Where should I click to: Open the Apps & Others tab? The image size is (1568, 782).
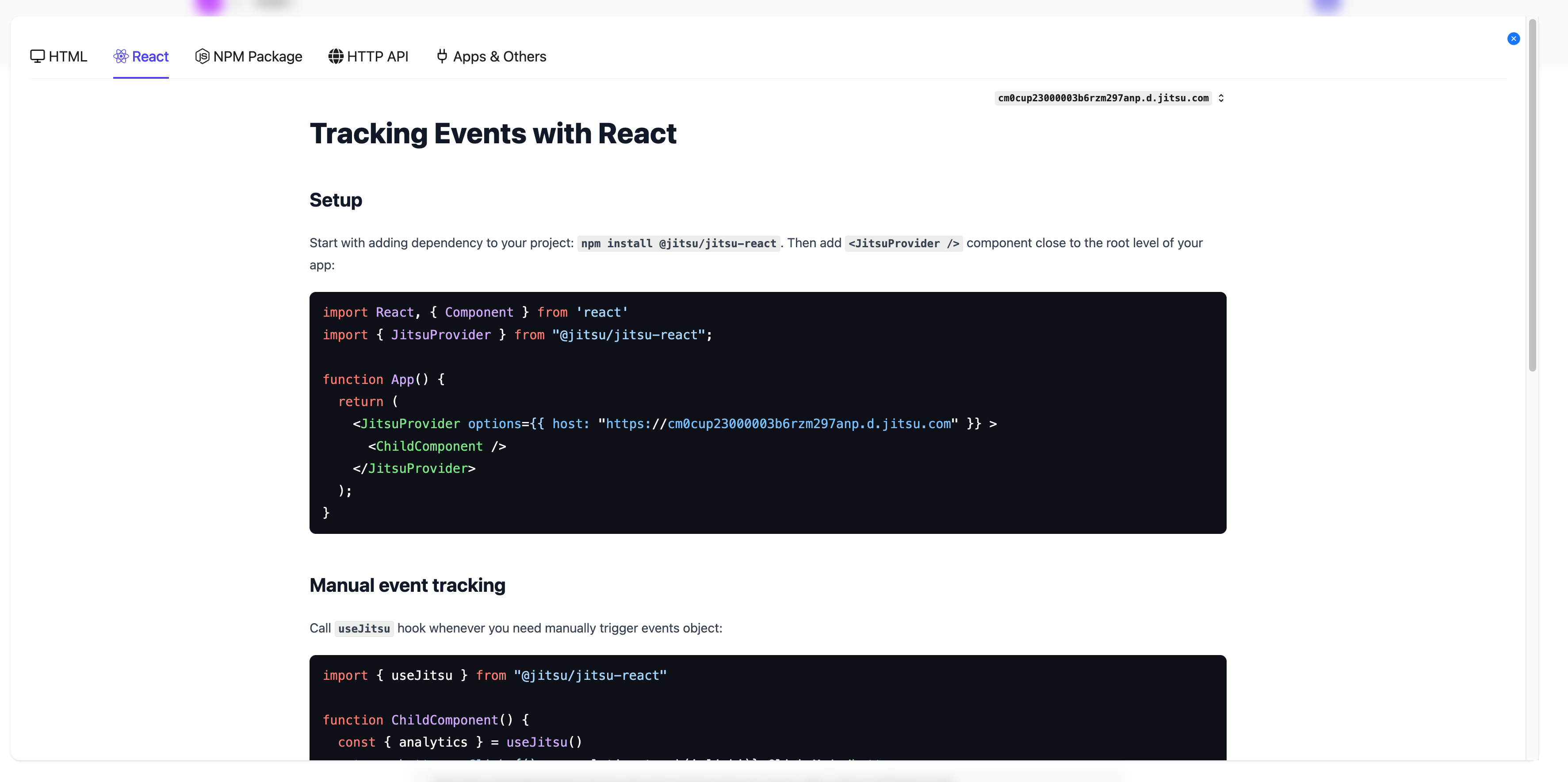pos(491,57)
